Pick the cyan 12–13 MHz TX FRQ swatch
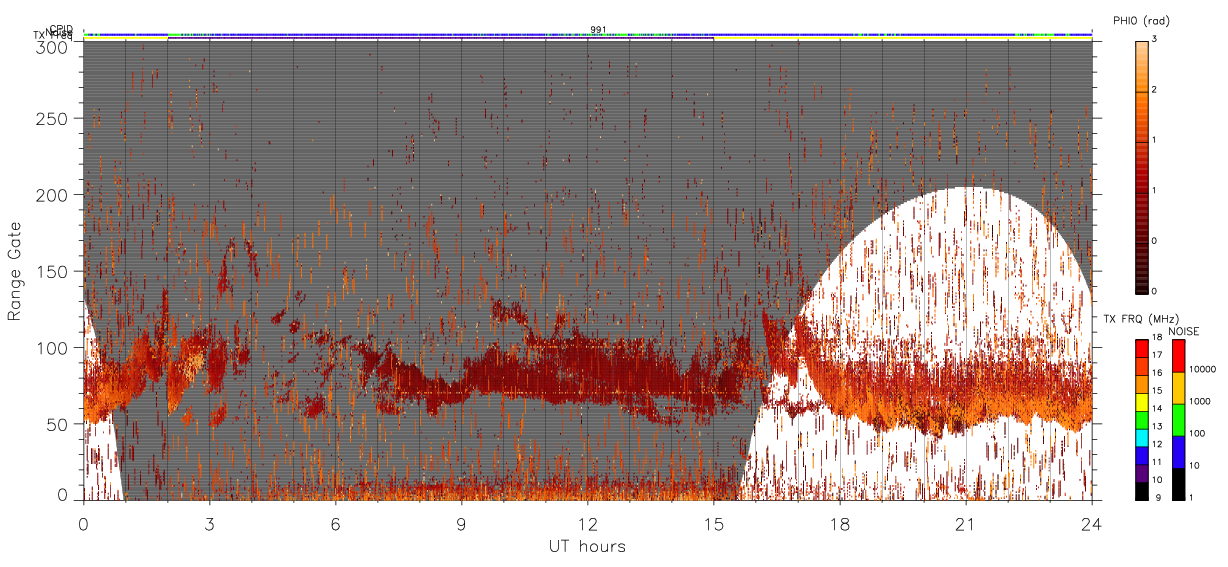Screen dimensions: 1228x567 [1142, 438]
